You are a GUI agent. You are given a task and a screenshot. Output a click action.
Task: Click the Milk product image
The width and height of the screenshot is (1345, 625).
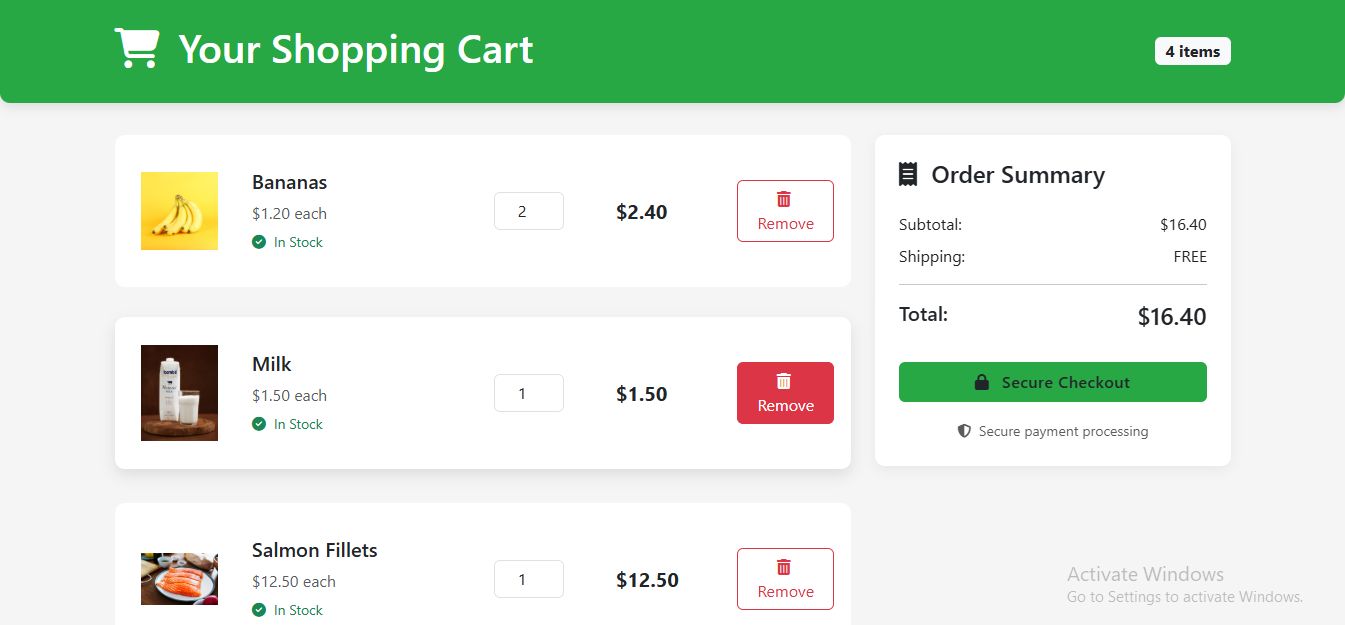(179, 393)
